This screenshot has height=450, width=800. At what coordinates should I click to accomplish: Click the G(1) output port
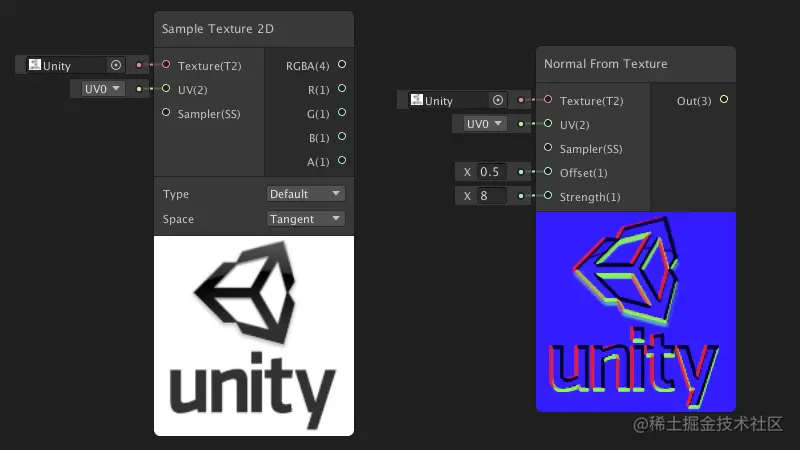[342, 112]
